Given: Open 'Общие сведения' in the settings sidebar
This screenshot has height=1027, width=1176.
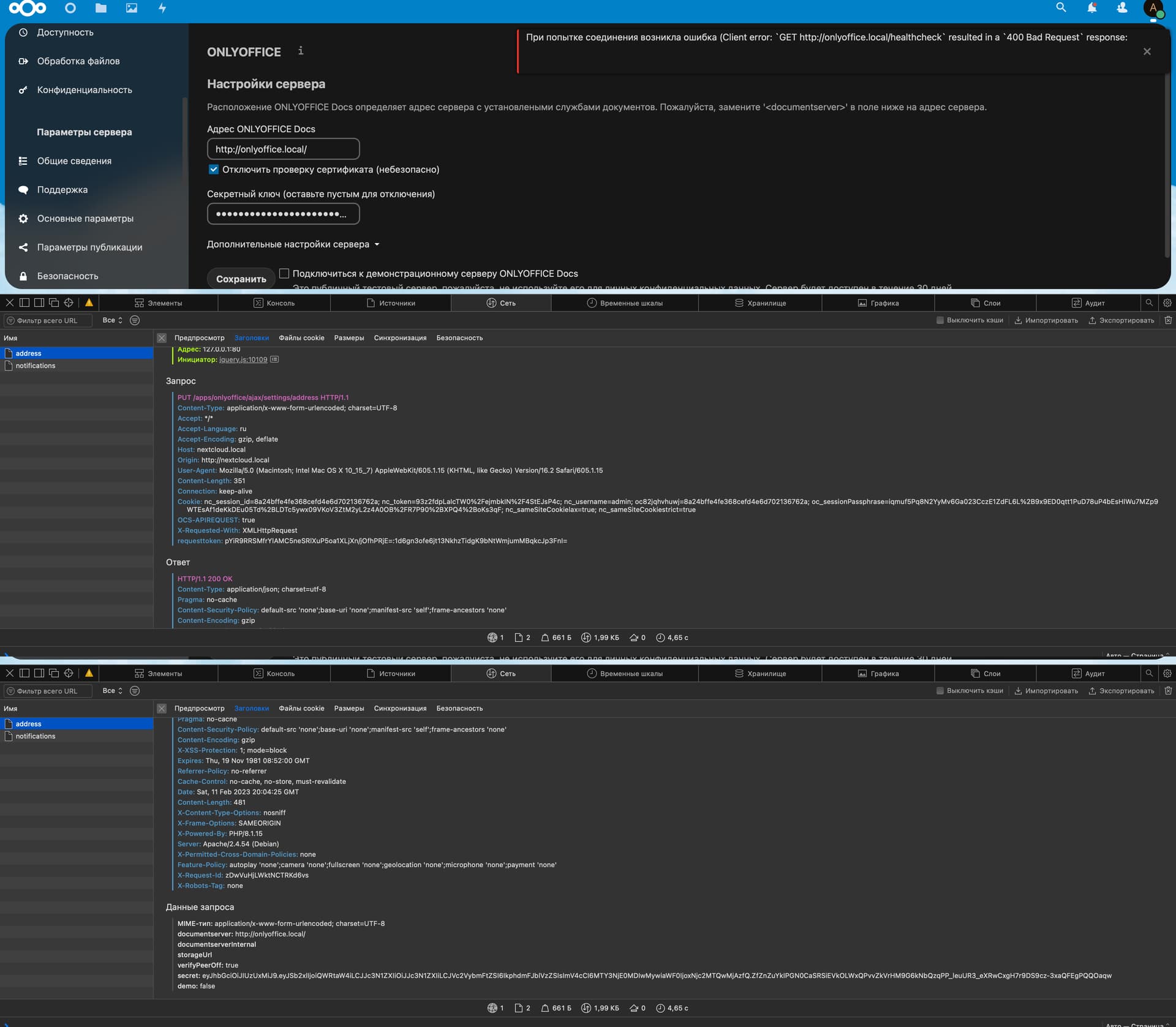Looking at the screenshot, I should pyautogui.click(x=74, y=161).
